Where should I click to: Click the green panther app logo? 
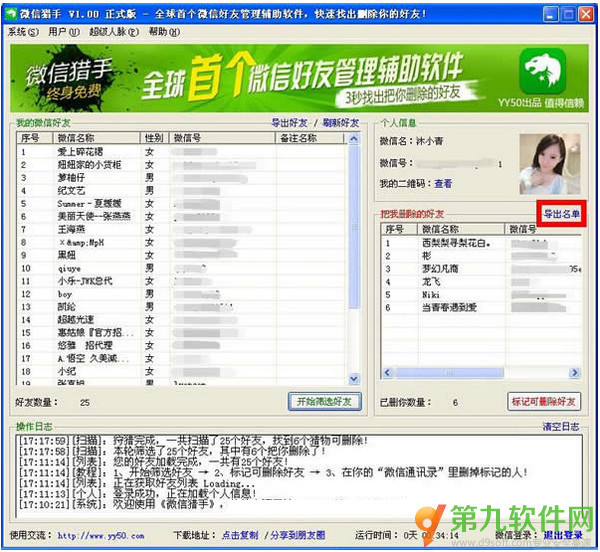coord(543,71)
